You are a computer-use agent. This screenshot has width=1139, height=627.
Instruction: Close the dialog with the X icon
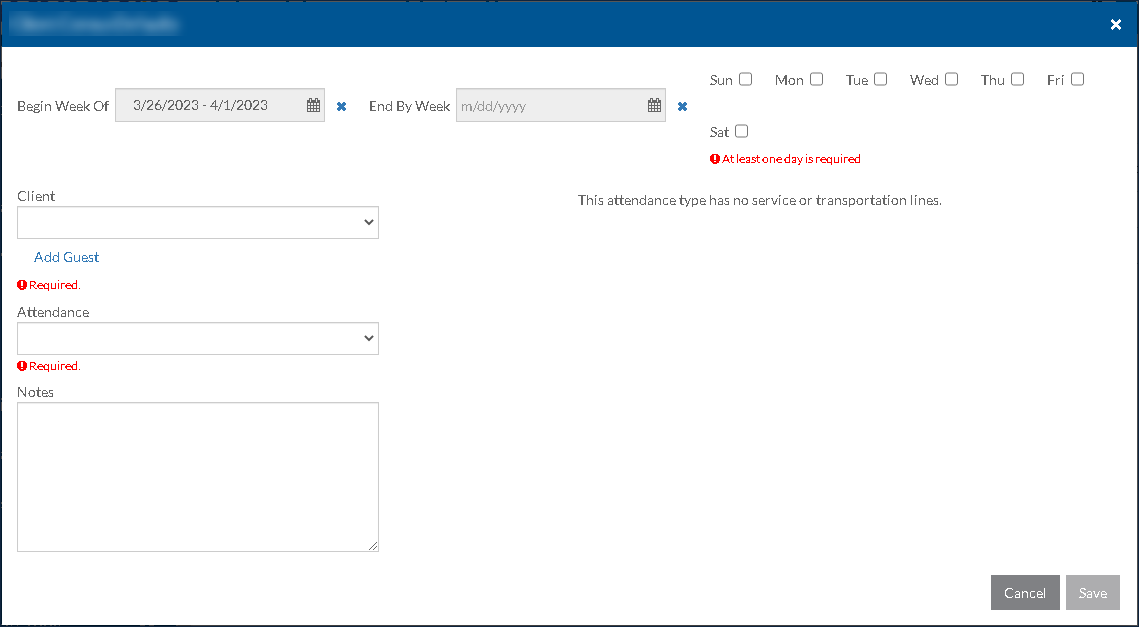pyautogui.click(x=1116, y=25)
